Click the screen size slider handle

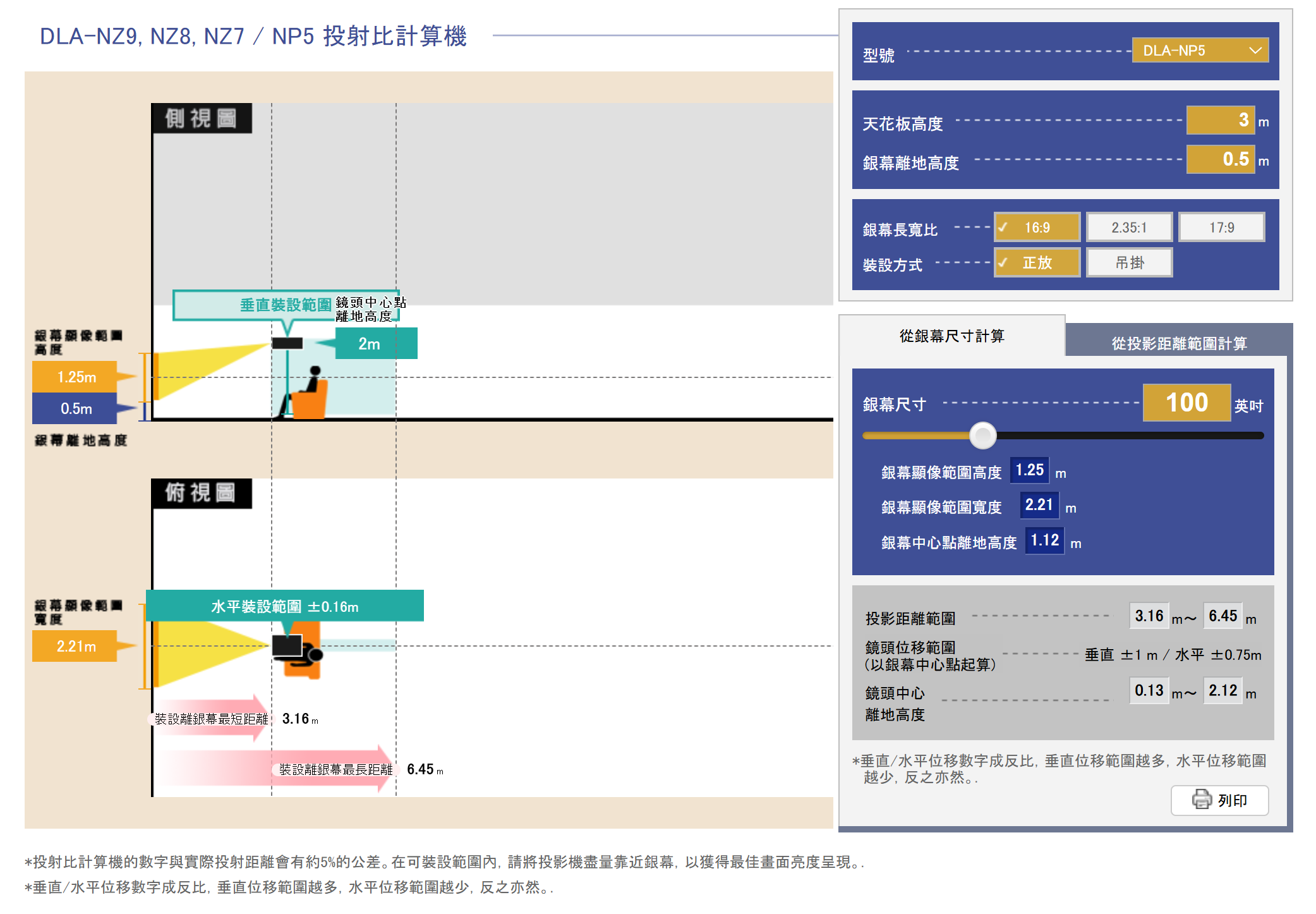click(x=982, y=436)
